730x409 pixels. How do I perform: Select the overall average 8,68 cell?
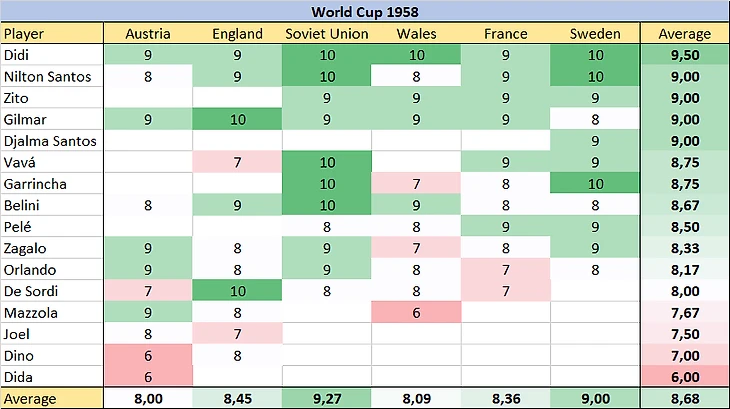pos(684,399)
